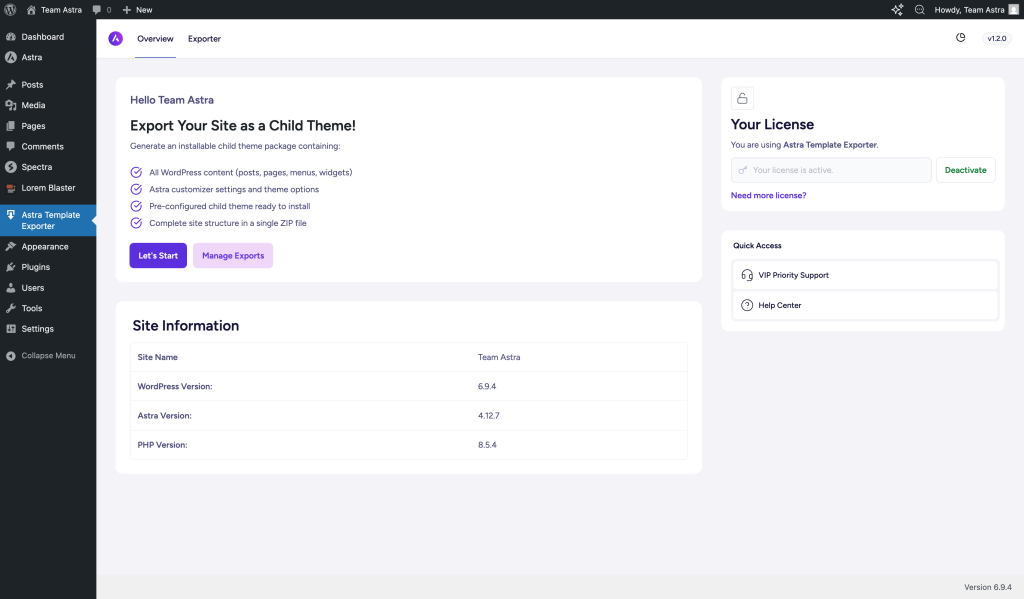Click the Manage Exports button
The height and width of the screenshot is (599, 1024).
tap(233, 256)
